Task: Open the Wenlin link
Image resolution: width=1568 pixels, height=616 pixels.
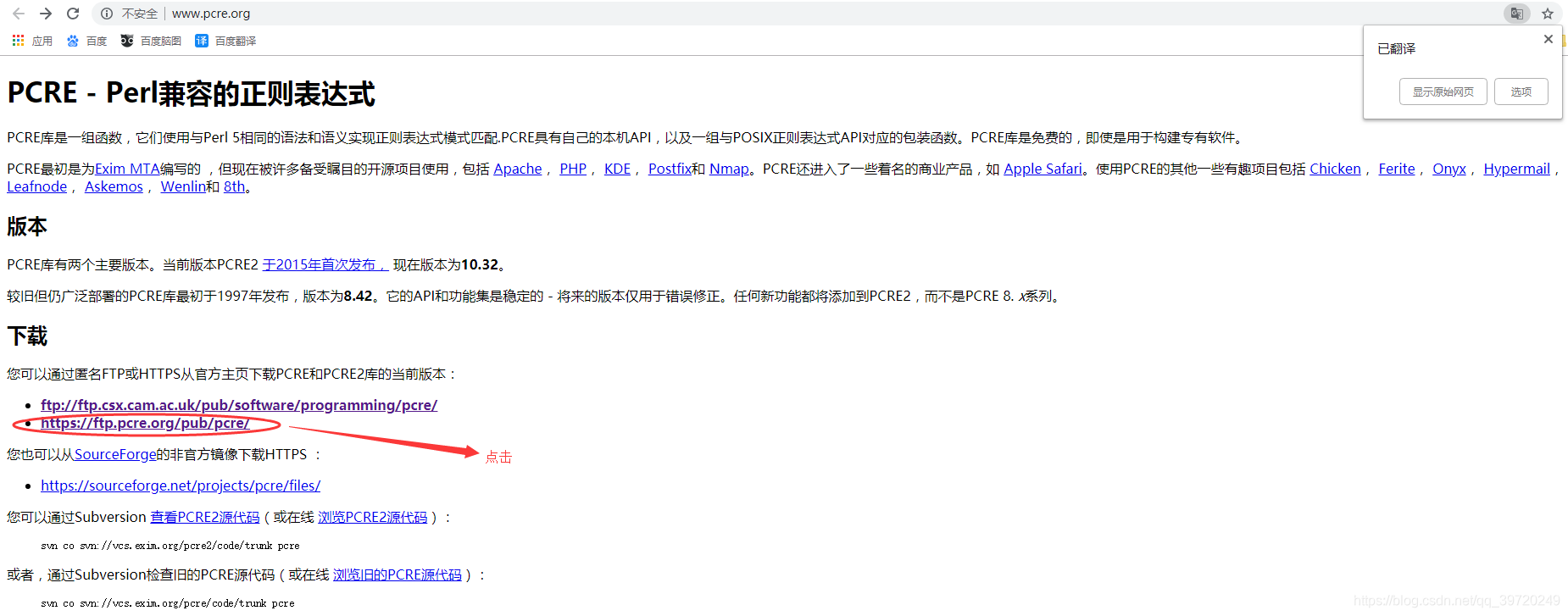Action: 183,186
